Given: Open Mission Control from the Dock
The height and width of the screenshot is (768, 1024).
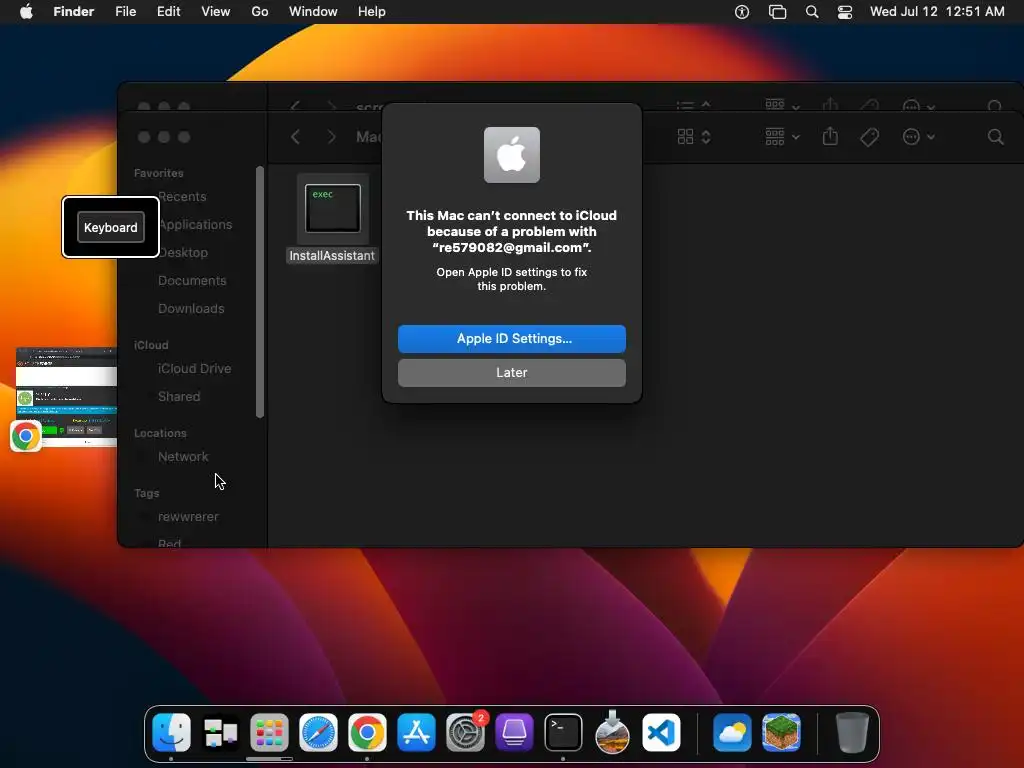Looking at the screenshot, I should coord(220,733).
